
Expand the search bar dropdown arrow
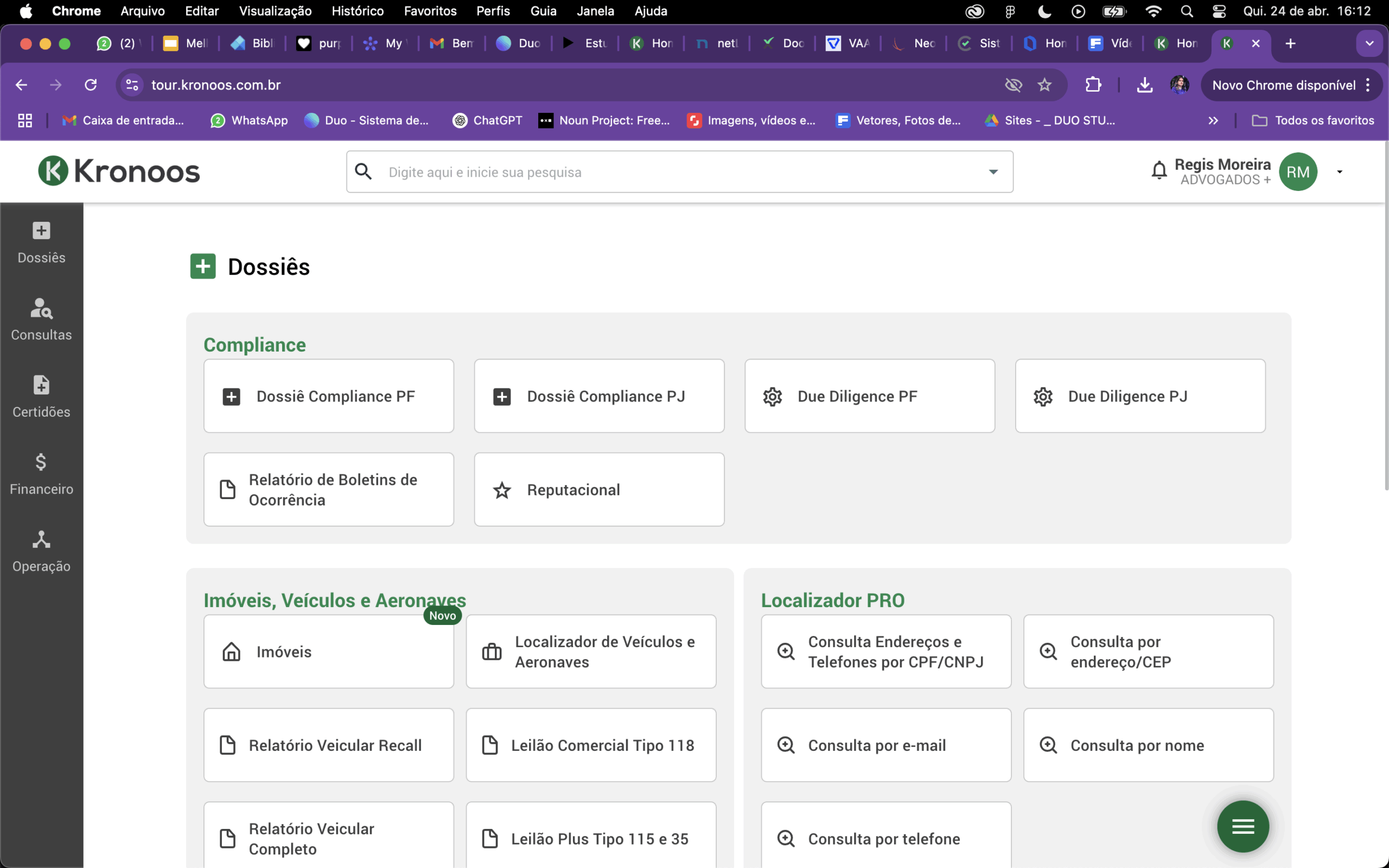993,171
